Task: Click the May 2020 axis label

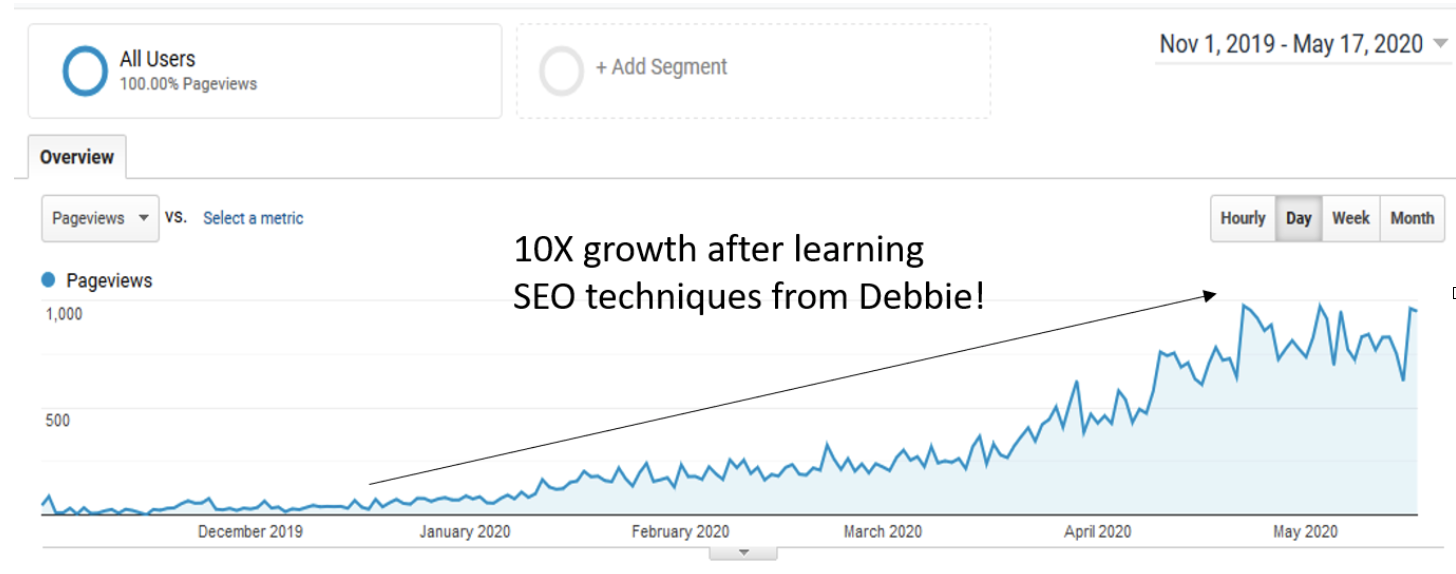Action: pyautogui.click(x=1305, y=532)
